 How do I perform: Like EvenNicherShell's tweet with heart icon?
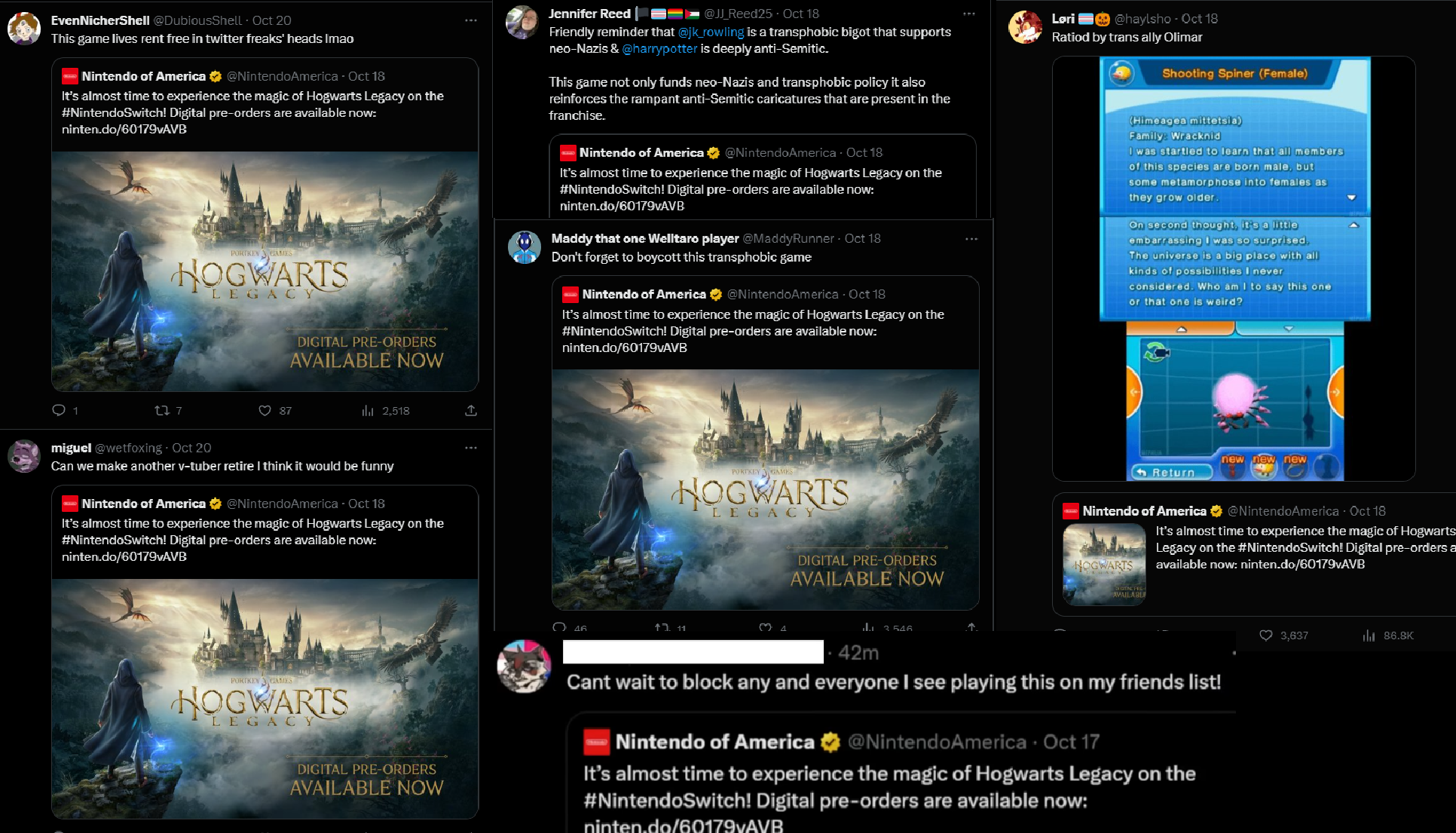265,410
